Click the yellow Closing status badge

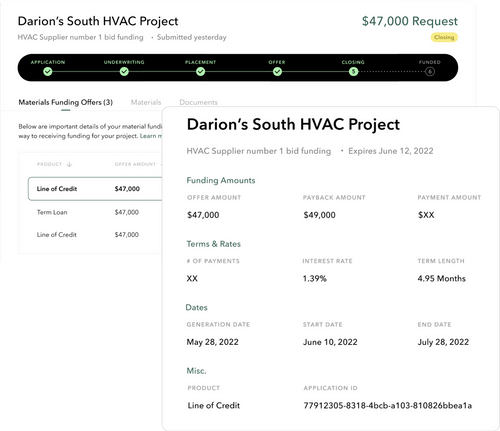click(444, 37)
